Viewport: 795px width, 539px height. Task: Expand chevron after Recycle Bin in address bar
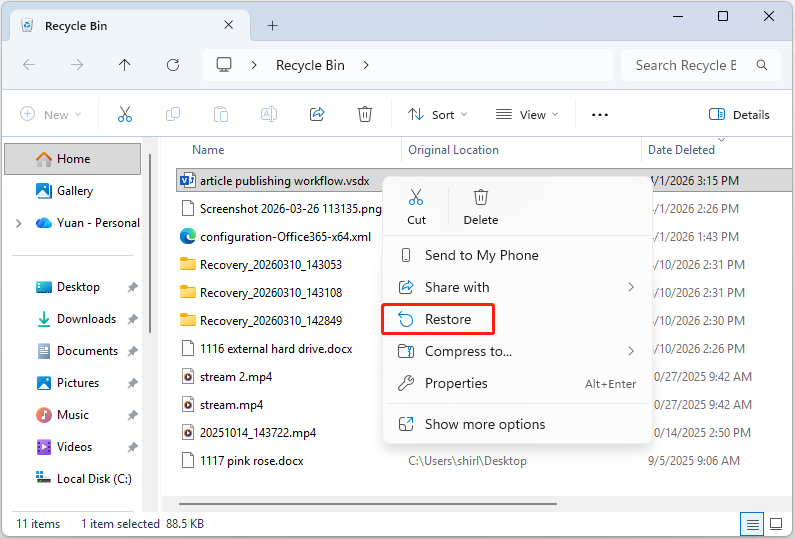366,65
